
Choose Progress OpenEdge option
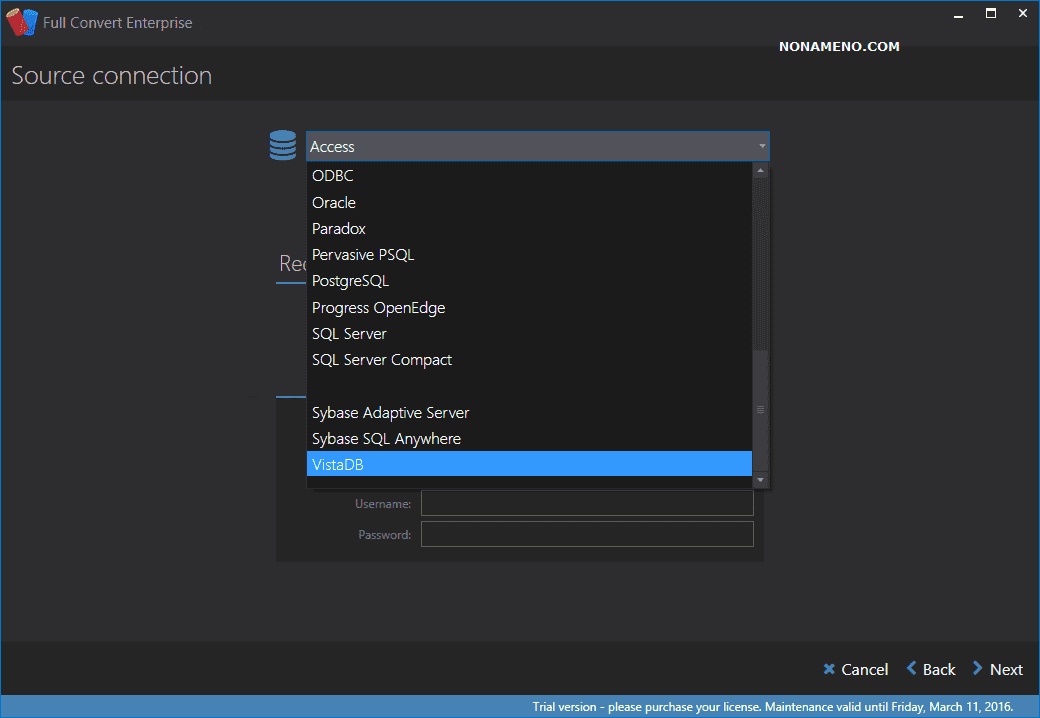(378, 308)
